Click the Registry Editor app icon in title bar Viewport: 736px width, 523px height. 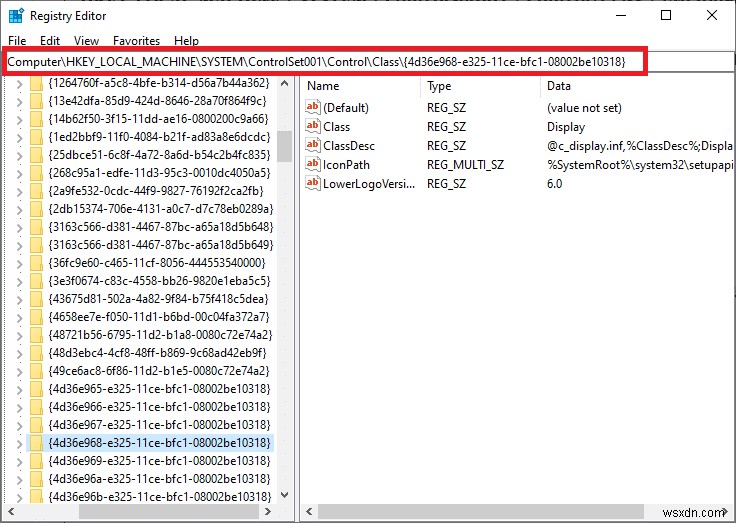[16, 15]
